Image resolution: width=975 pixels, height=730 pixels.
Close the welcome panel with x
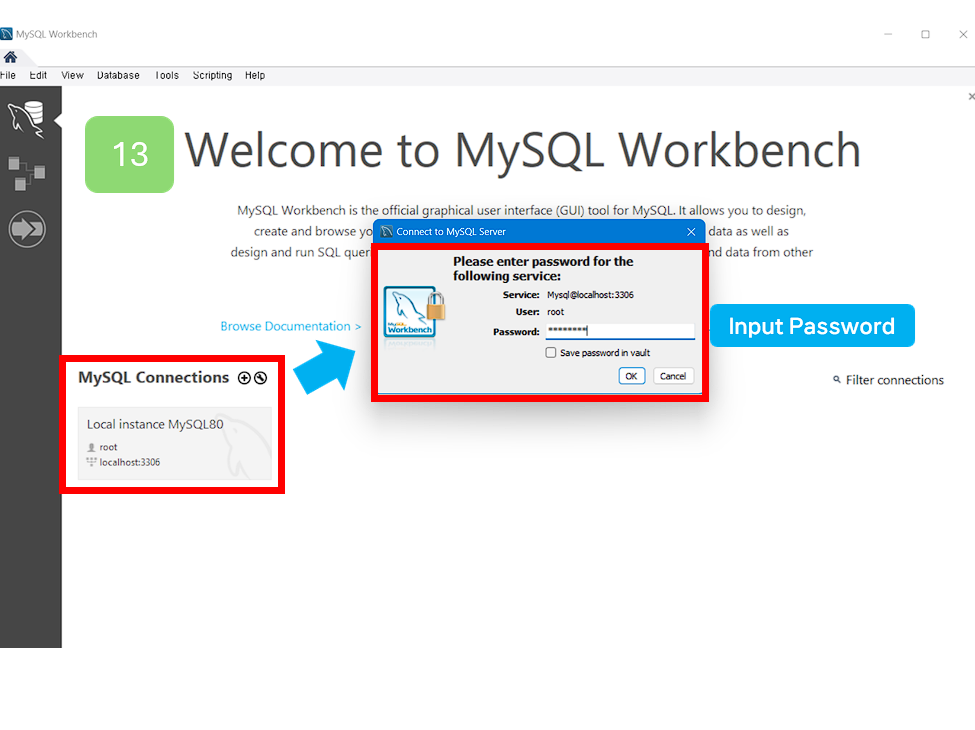coord(971,96)
